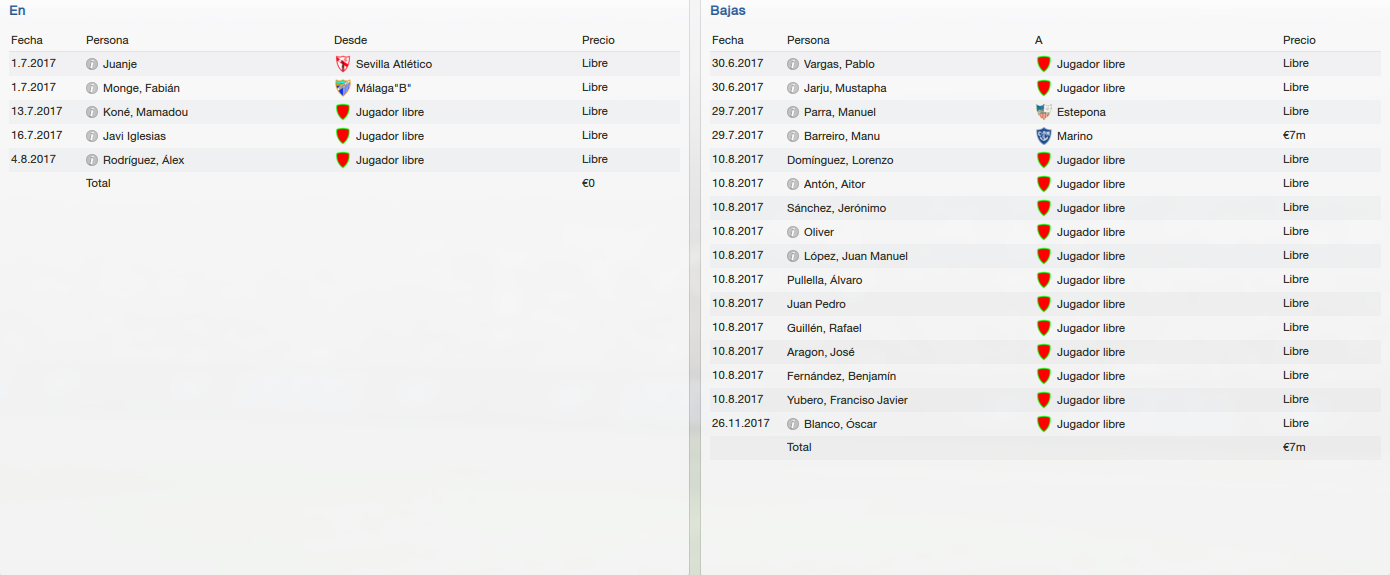Click the Marino club crest
1390x575 pixels.
click(1044, 136)
